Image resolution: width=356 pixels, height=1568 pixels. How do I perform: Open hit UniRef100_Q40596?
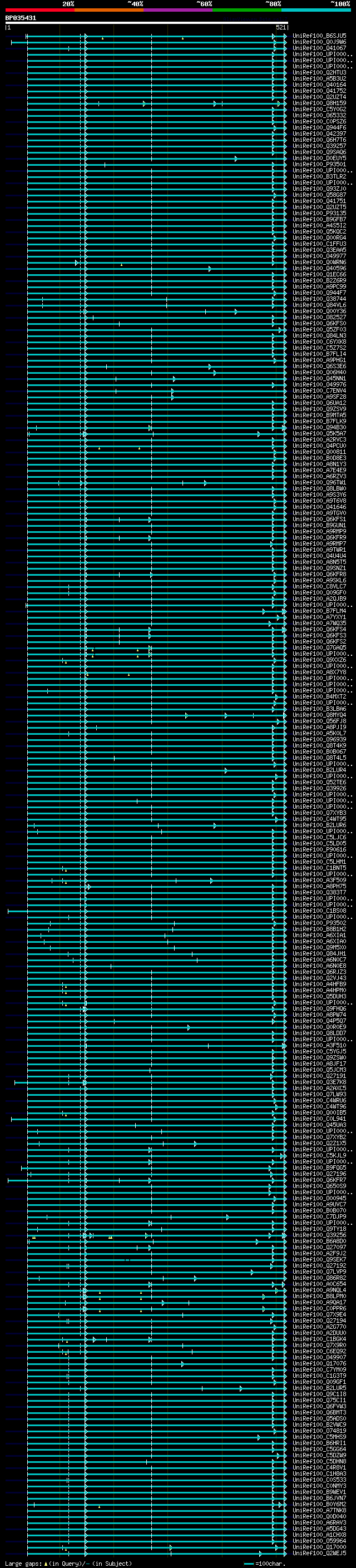[319, 269]
